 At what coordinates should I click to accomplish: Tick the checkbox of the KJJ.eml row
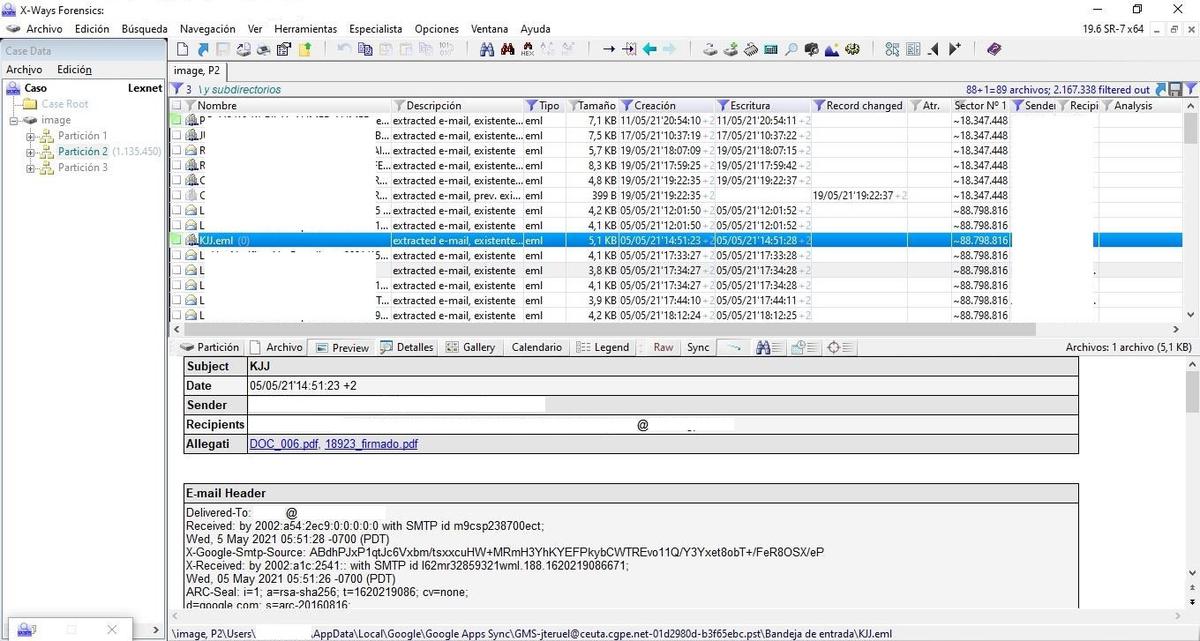(177, 241)
